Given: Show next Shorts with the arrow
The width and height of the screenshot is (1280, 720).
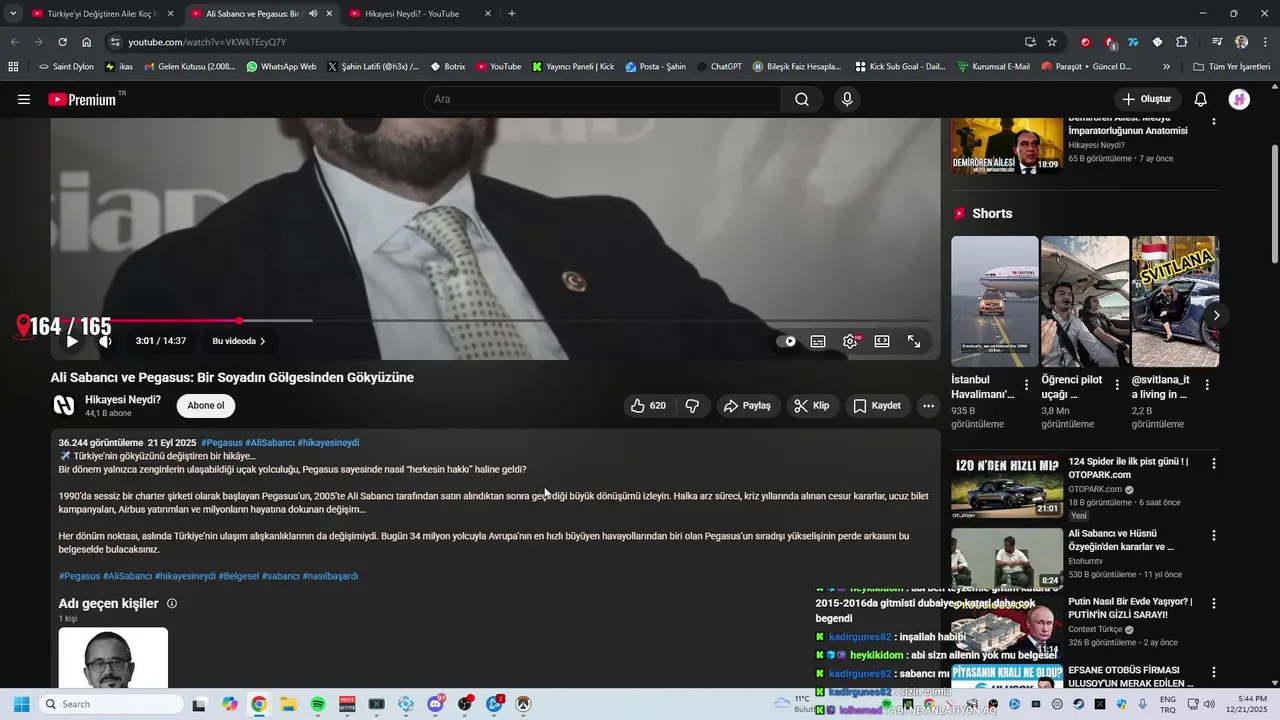Looking at the screenshot, I should (1216, 315).
